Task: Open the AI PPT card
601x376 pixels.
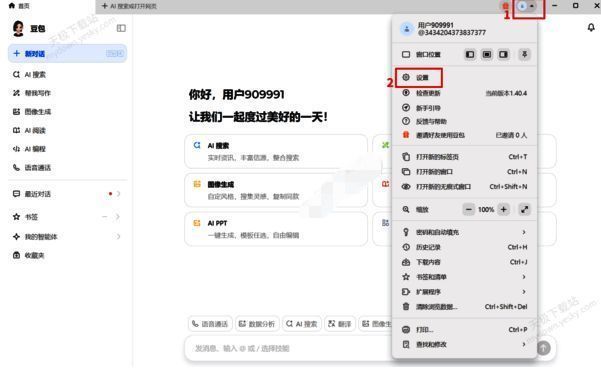Action: point(276,229)
